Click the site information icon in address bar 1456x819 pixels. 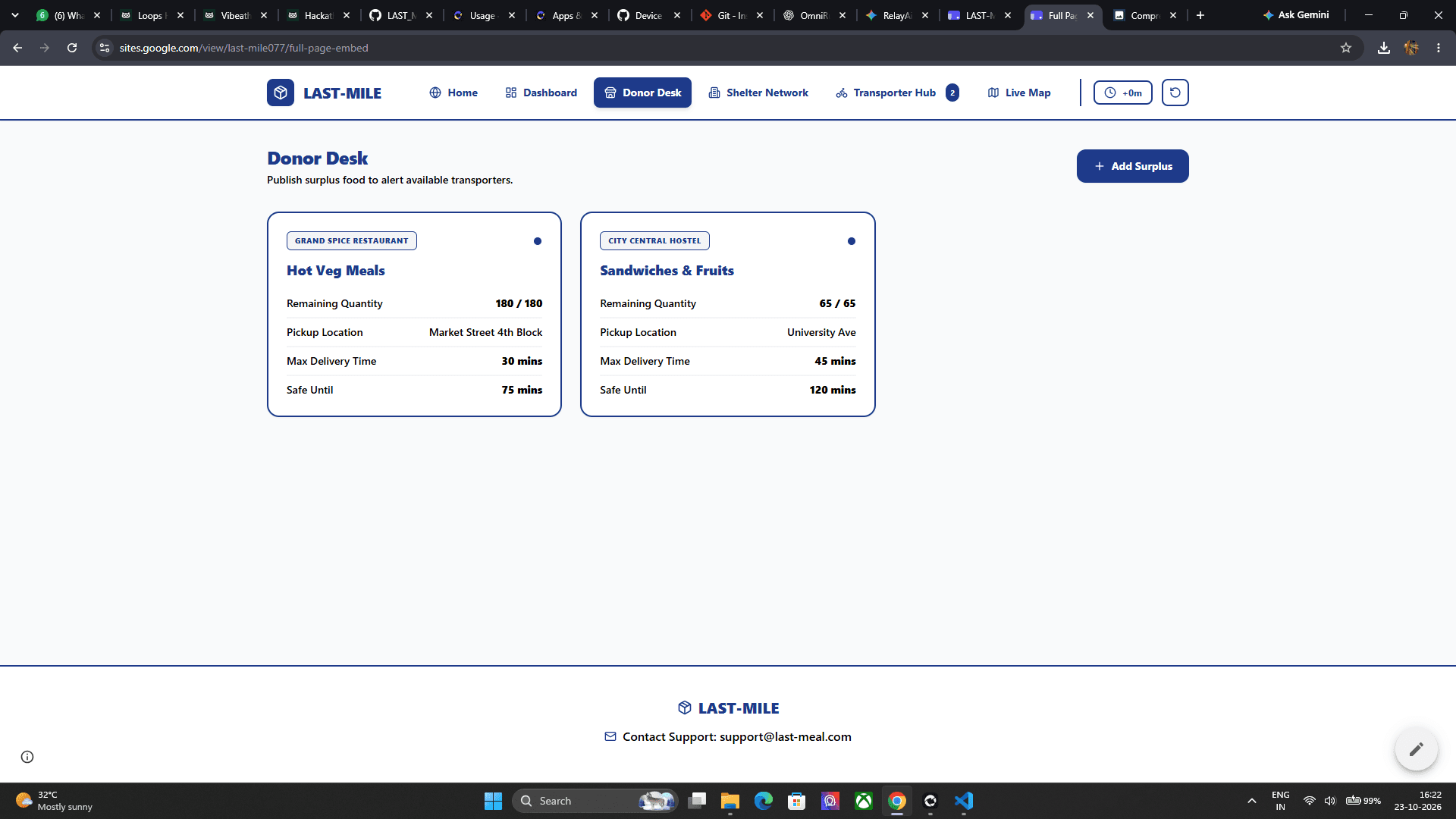[105, 48]
